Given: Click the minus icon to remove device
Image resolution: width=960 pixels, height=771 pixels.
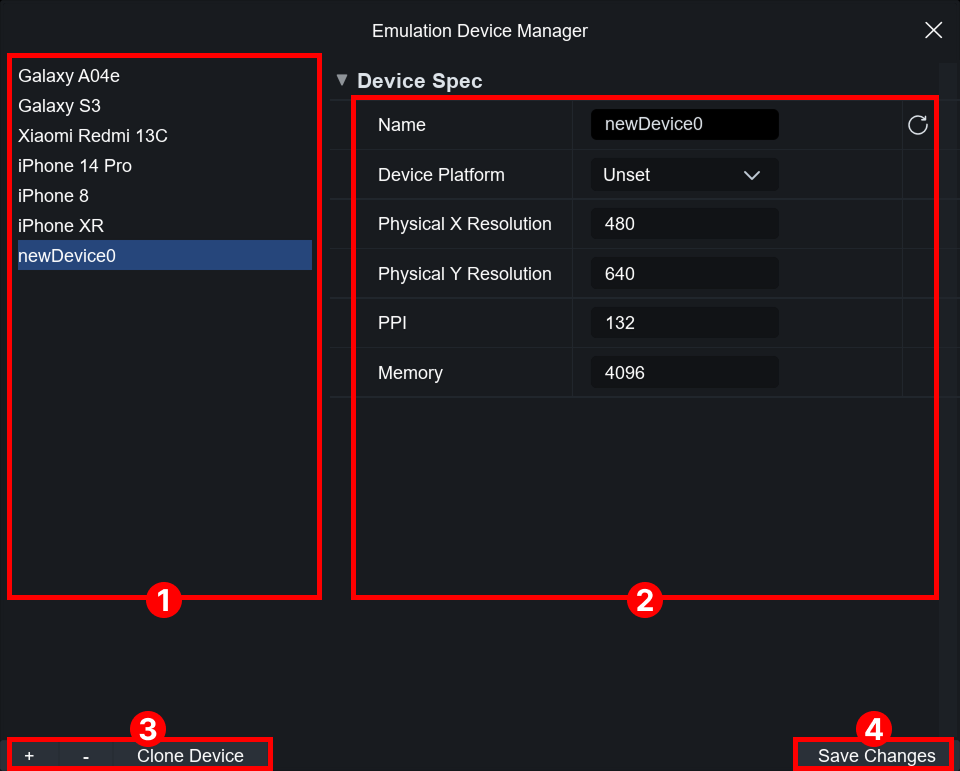Looking at the screenshot, I should pos(86,756).
